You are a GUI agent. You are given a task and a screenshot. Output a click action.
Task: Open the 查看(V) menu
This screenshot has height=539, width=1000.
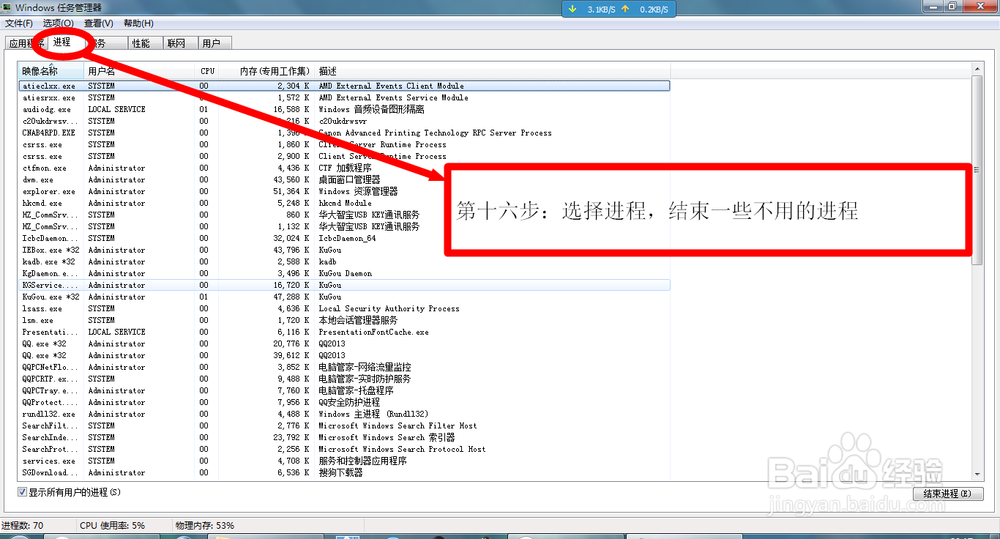[98, 24]
